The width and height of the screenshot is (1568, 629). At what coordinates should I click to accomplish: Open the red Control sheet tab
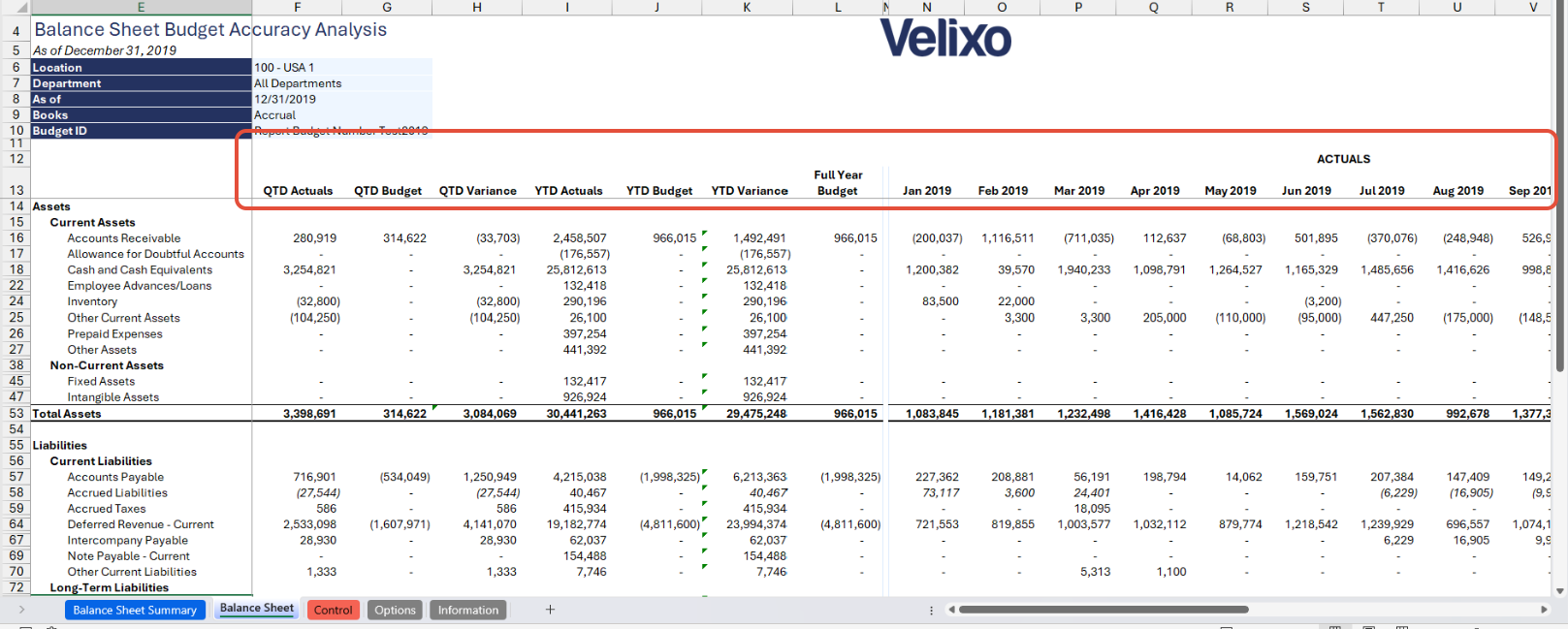point(333,610)
